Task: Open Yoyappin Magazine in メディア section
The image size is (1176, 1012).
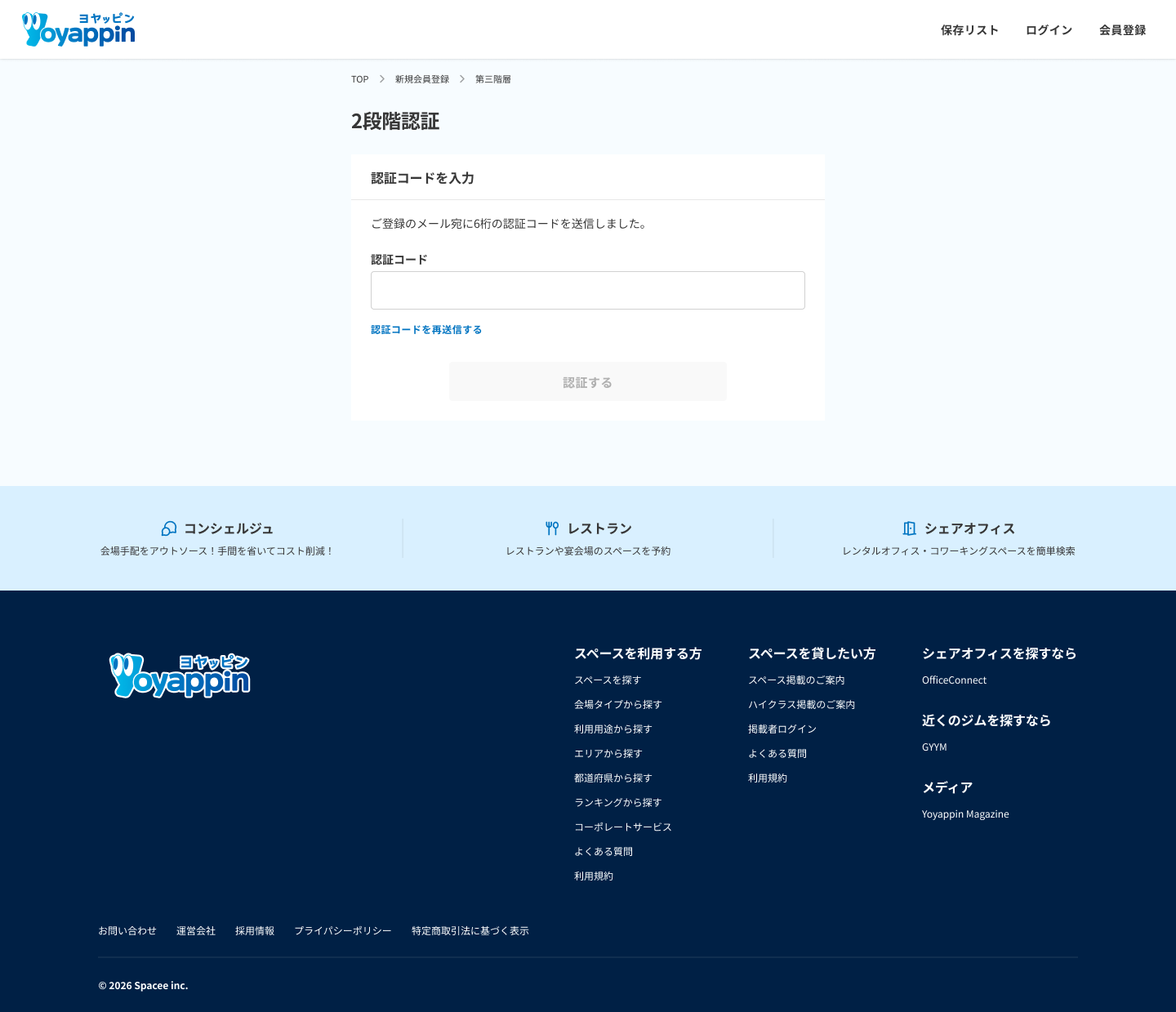Action: (965, 814)
